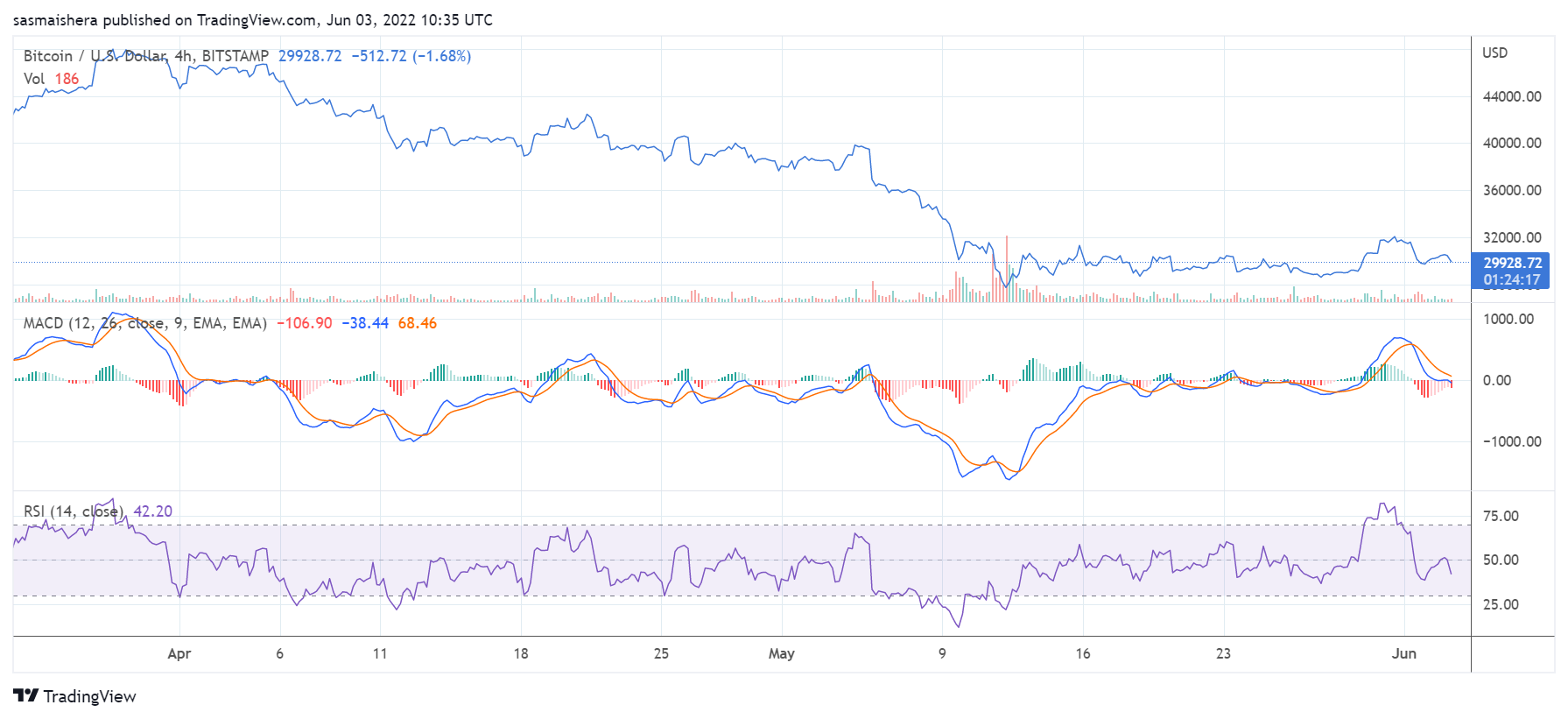The image size is (1568, 719).
Task: Click MACD line value -38.44
Action: 365,323
